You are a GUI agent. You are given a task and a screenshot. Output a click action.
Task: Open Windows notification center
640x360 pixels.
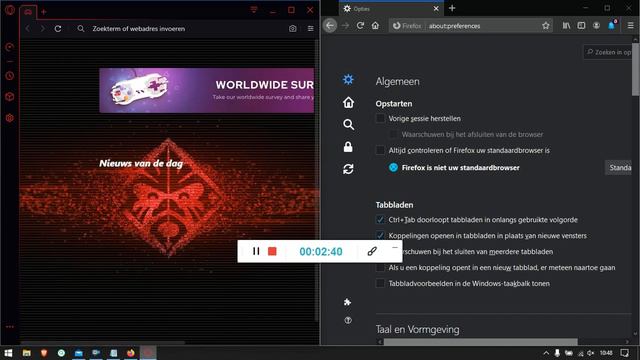point(624,353)
